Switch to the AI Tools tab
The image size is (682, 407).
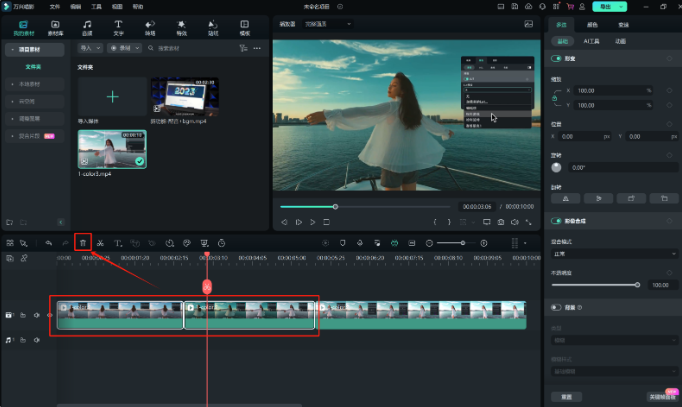(593, 41)
